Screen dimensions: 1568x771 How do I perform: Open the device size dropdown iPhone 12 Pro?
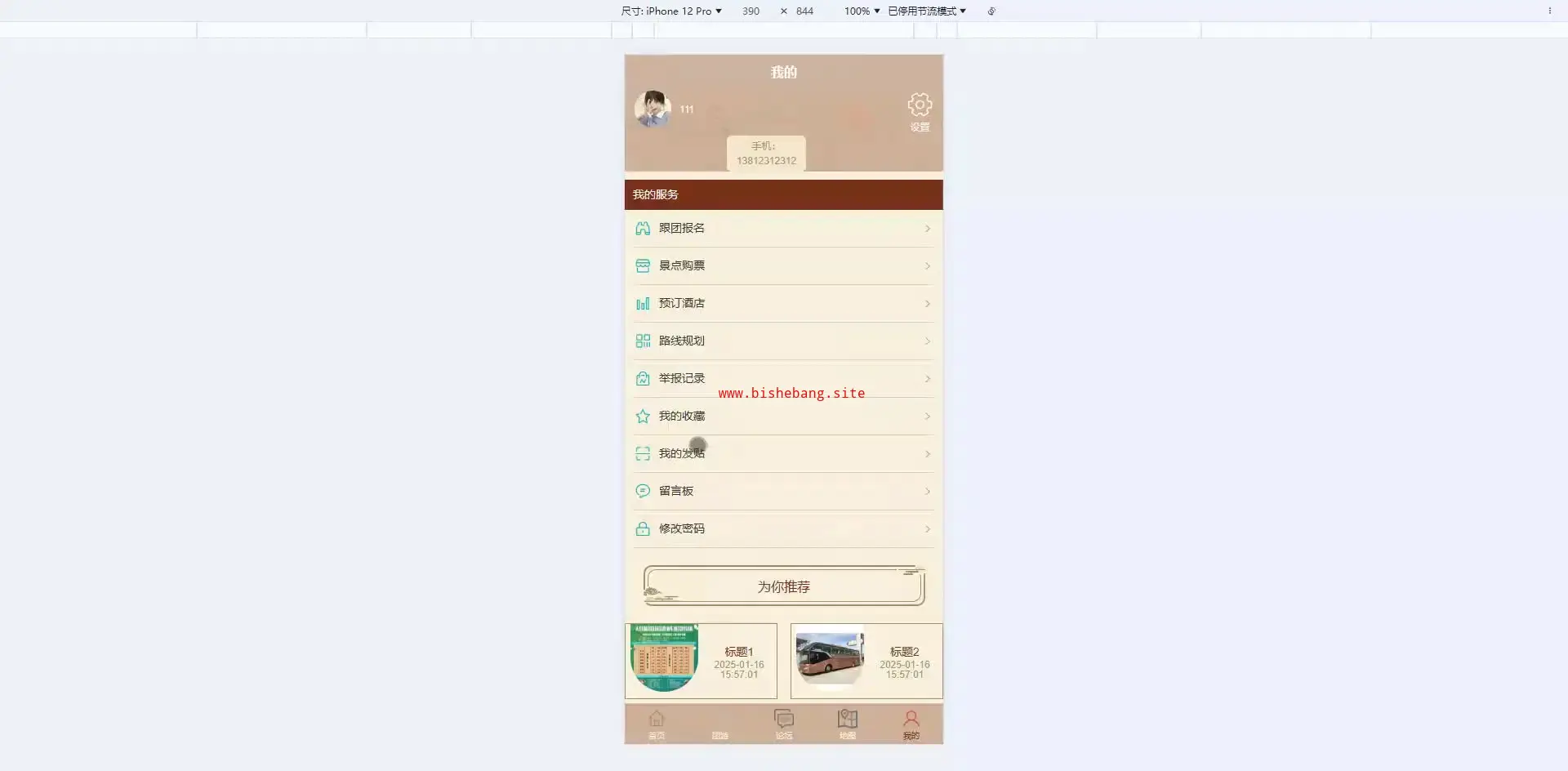[x=671, y=11]
